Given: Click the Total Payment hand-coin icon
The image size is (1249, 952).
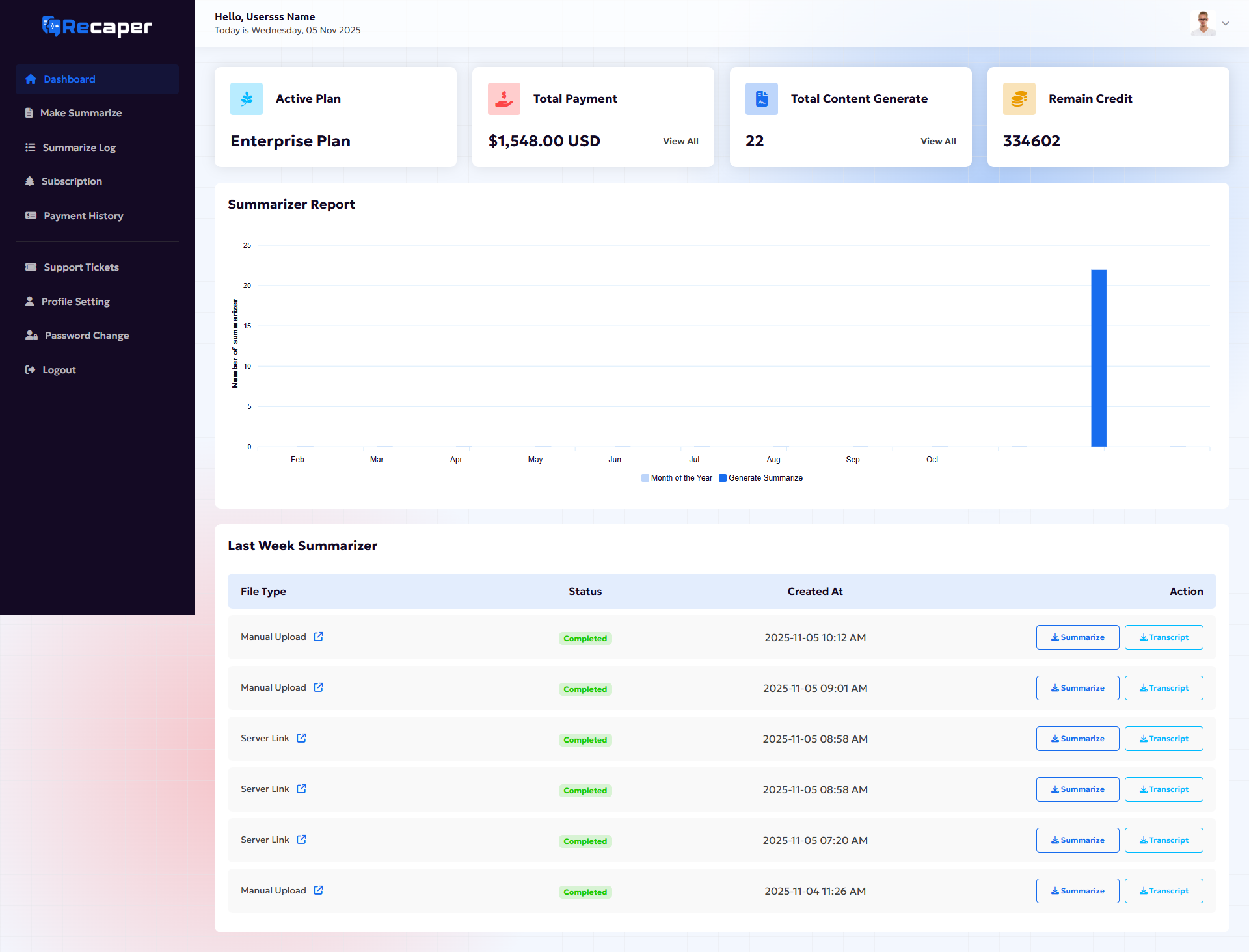Looking at the screenshot, I should click(x=504, y=99).
